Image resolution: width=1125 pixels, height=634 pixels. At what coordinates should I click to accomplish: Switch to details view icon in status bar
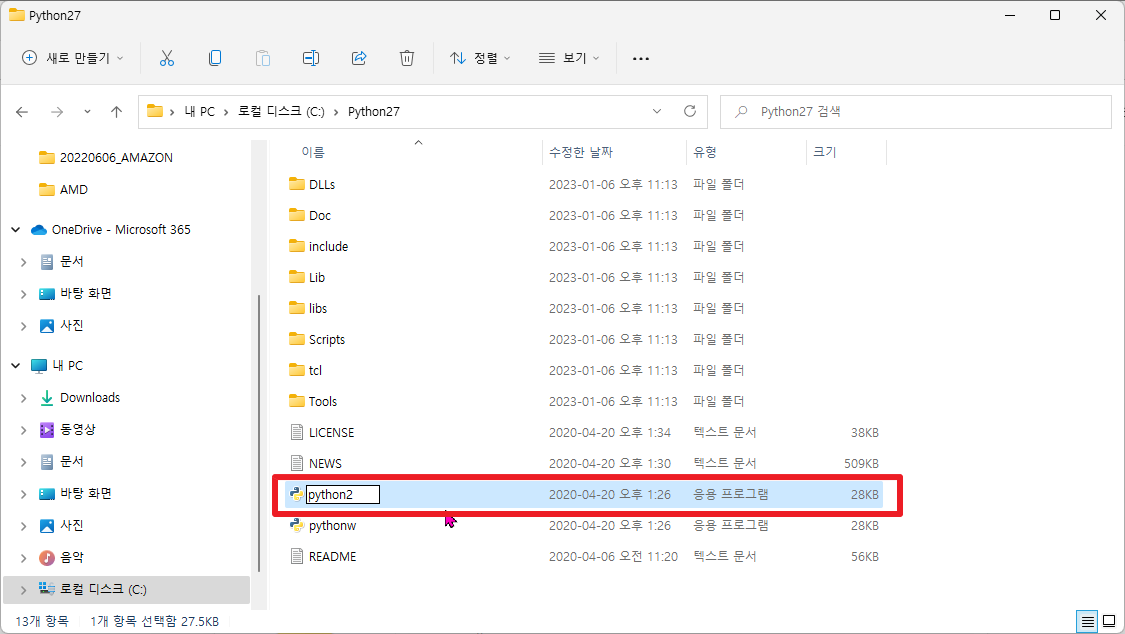tap(1088, 621)
